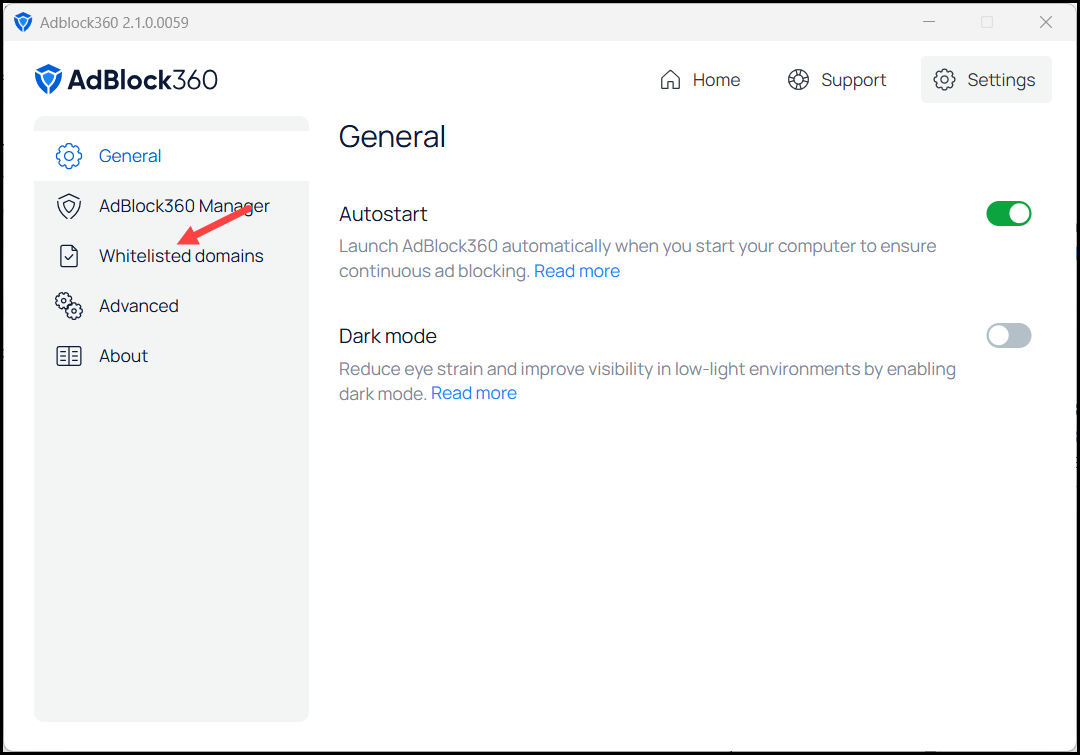The image size is (1080, 755).
Task: Click the Settings gear icon
Action: [944, 80]
